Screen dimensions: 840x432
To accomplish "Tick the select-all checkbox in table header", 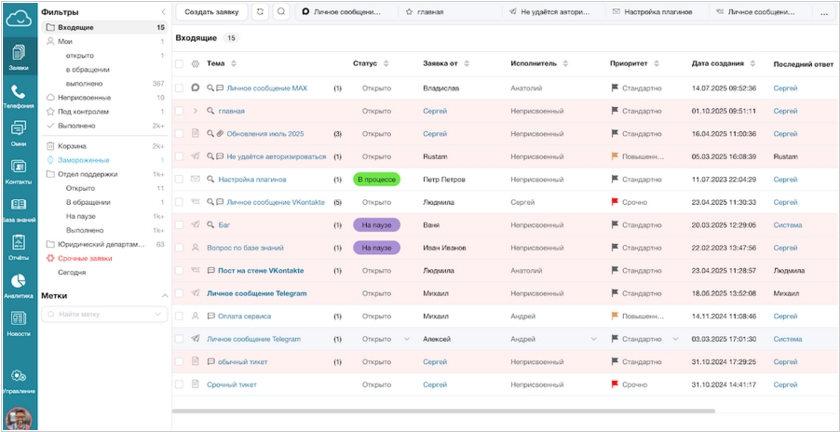I will (x=180, y=64).
